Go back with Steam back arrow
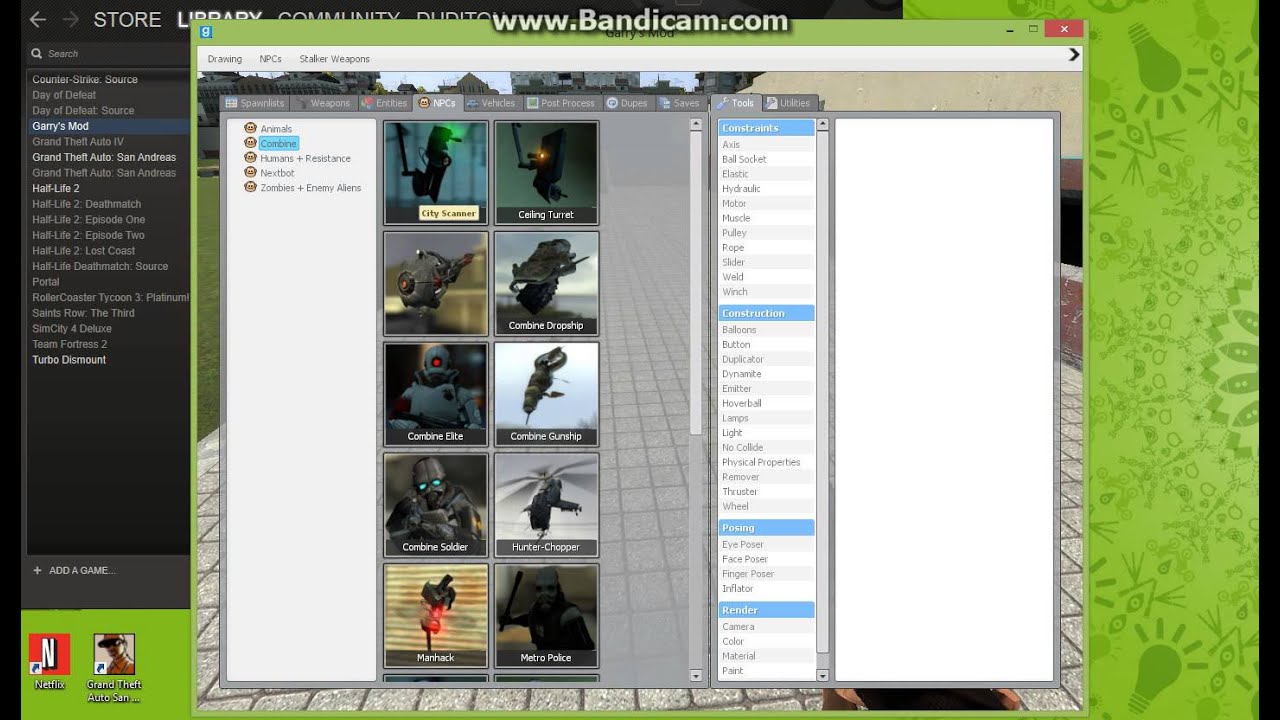 [x=37, y=19]
